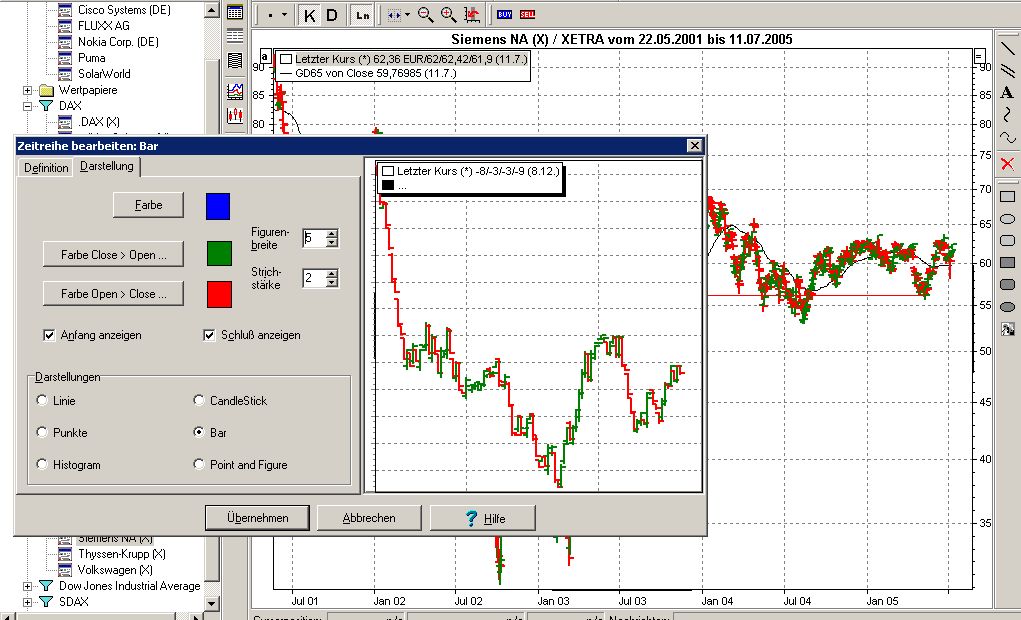
Task: Select the sine wave drawing tool
Action: (x=1007, y=138)
